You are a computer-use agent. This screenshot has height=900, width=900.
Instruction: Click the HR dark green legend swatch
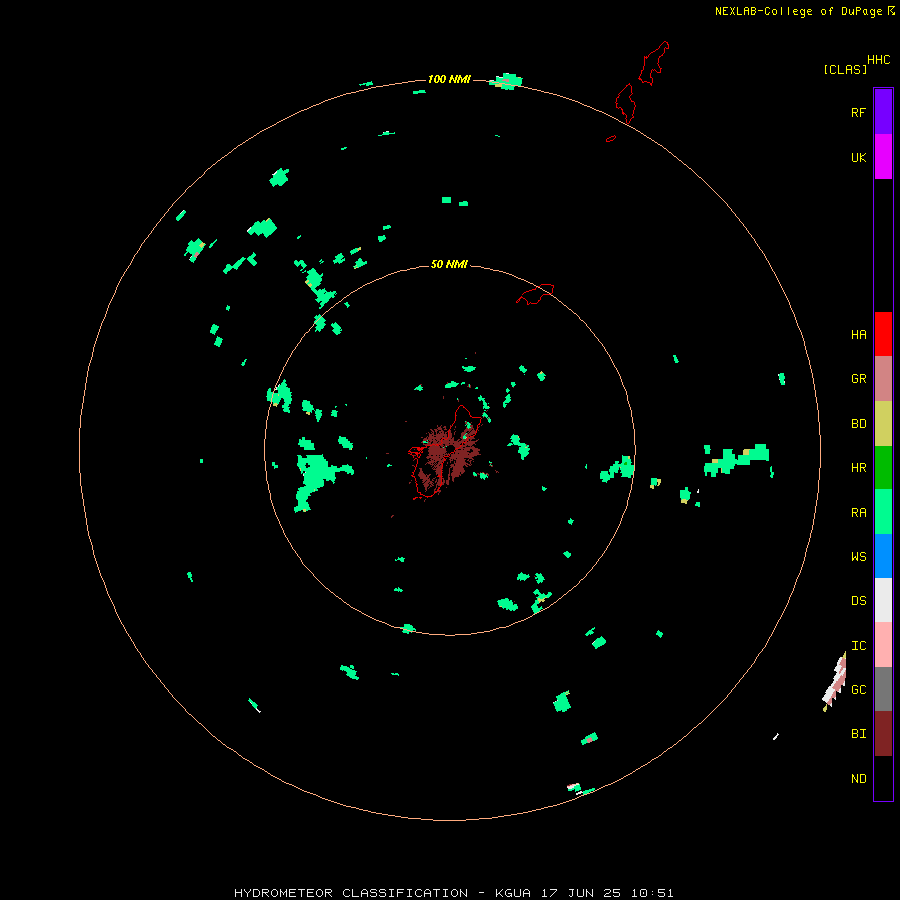tap(883, 468)
